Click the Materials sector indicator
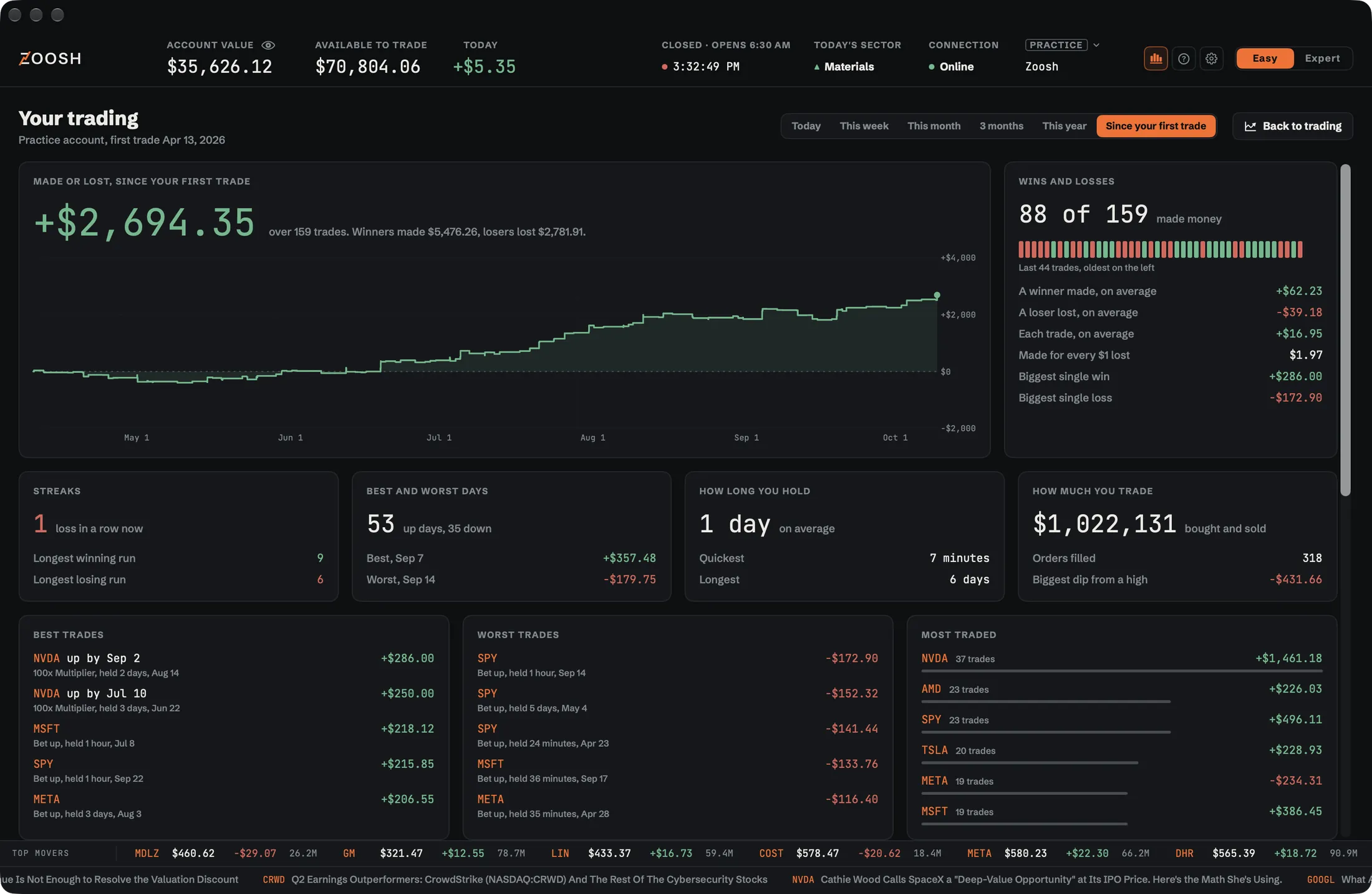The width and height of the screenshot is (1372, 894). click(x=843, y=67)
